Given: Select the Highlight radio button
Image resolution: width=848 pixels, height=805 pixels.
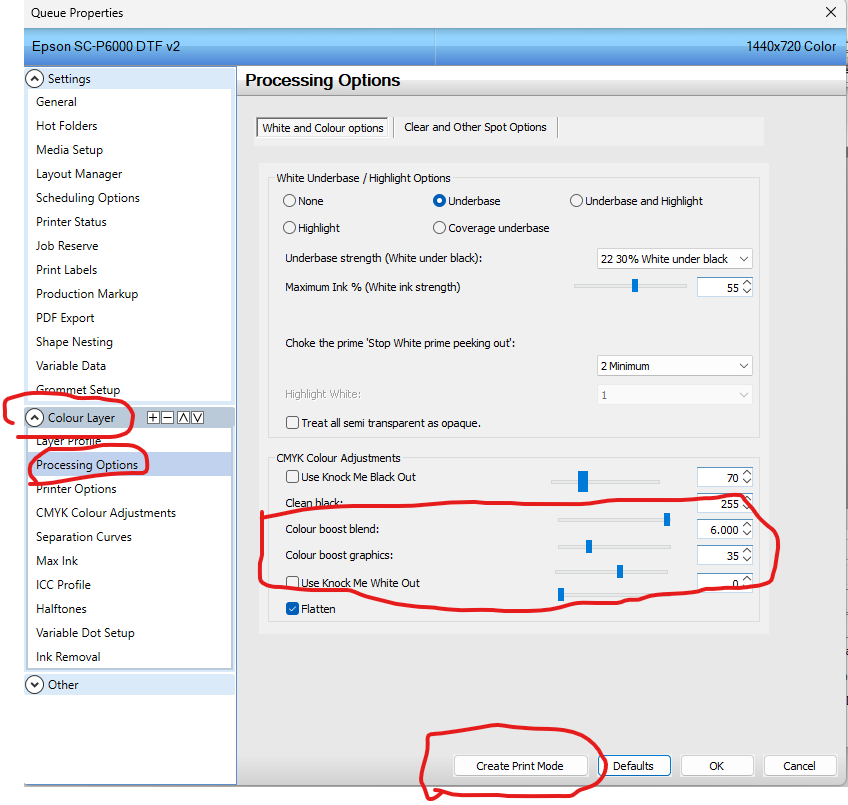Looking at the screenshot, I should click(289, 228).
